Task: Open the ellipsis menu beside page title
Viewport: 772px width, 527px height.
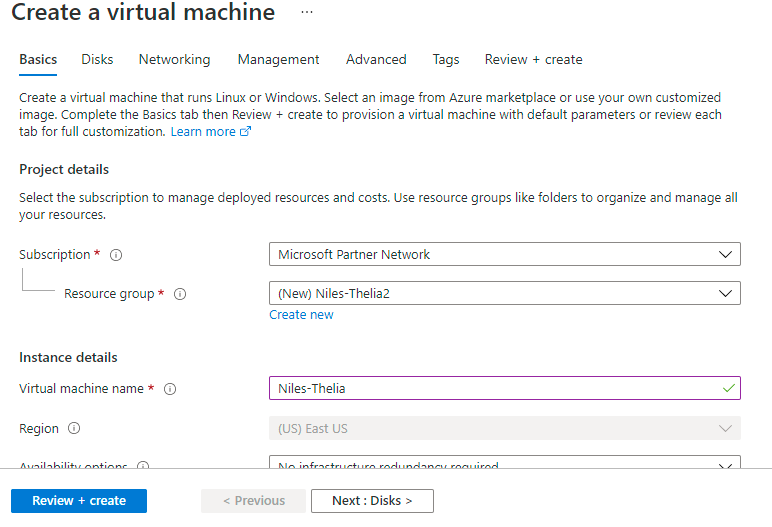Action: tap(306, 12)
